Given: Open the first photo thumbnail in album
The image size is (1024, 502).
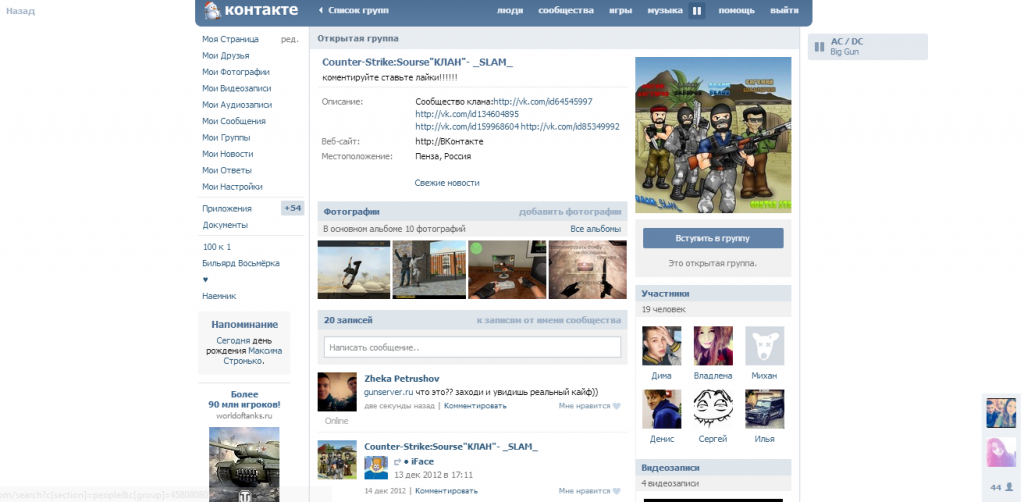Looking at the screenshot, I should 354,269.
